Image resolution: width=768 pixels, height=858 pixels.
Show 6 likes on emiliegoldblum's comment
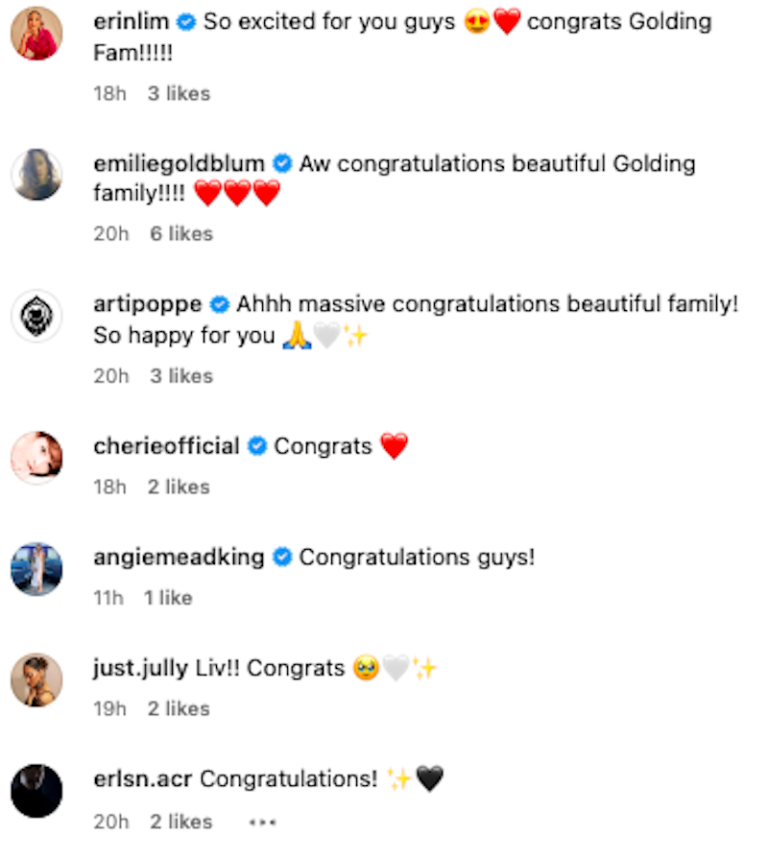182,234
